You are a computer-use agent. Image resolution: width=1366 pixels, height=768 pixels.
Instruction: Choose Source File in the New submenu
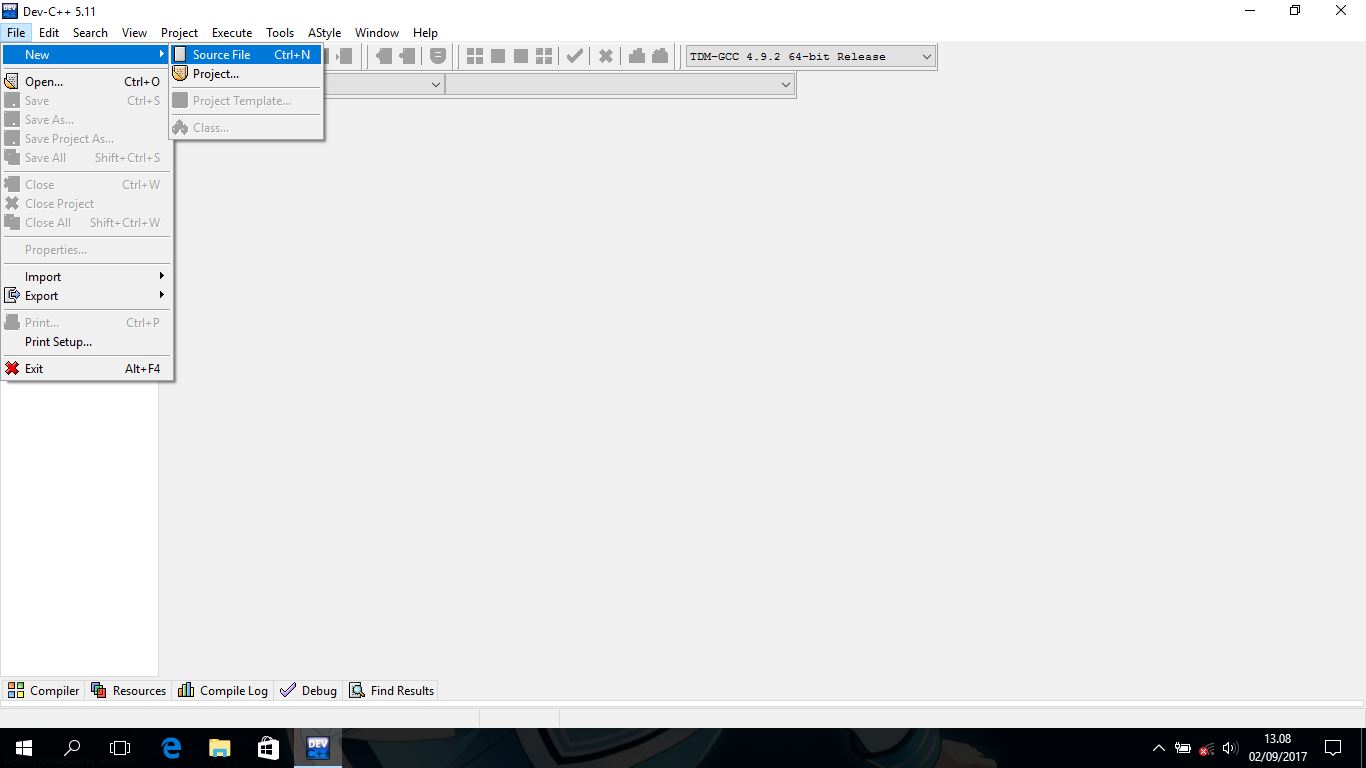click(x=246, y=55)
